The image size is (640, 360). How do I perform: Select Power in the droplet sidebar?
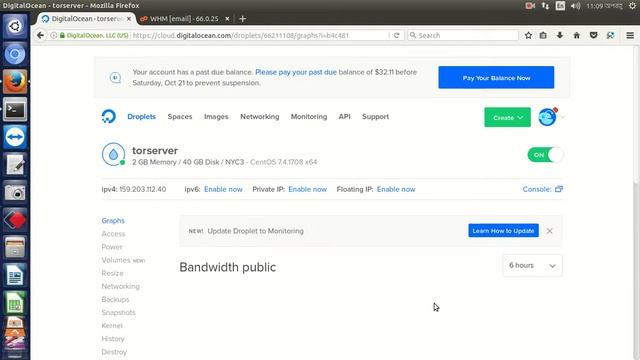click(x=112, y=247)
